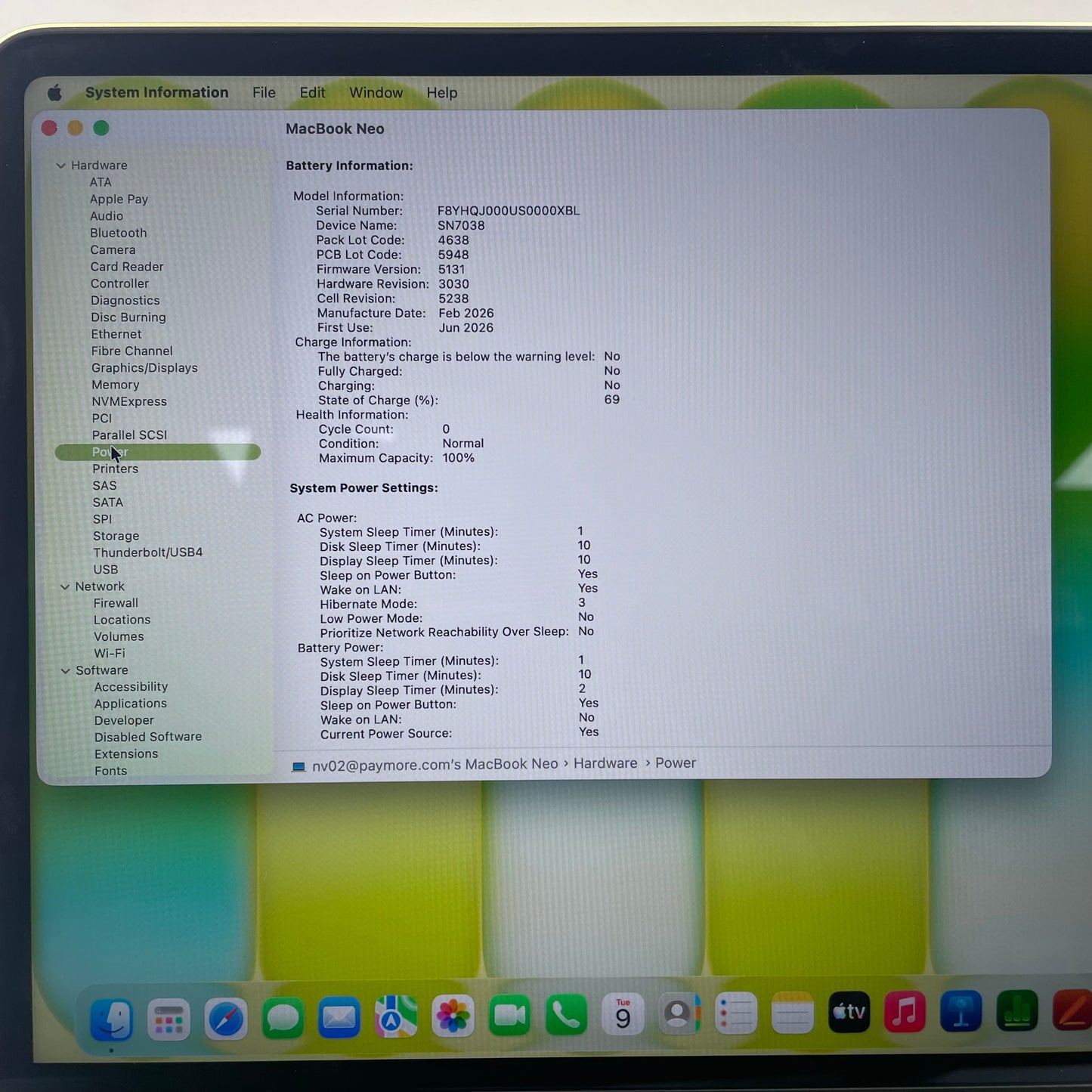
Task: Open Pages from the Dock
Action: coord(1072,1011)
